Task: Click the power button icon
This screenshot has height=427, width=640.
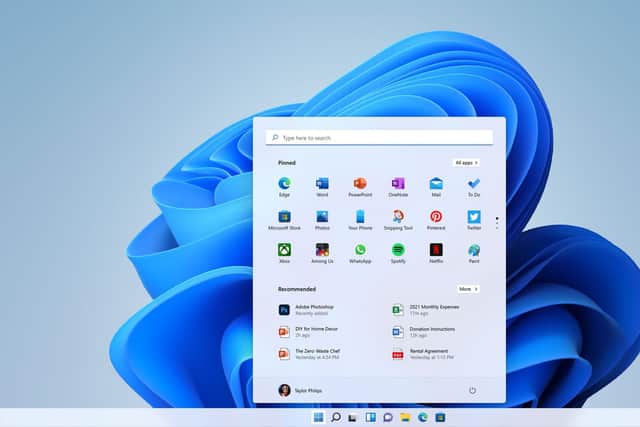Action: click(x=472, y=391)
